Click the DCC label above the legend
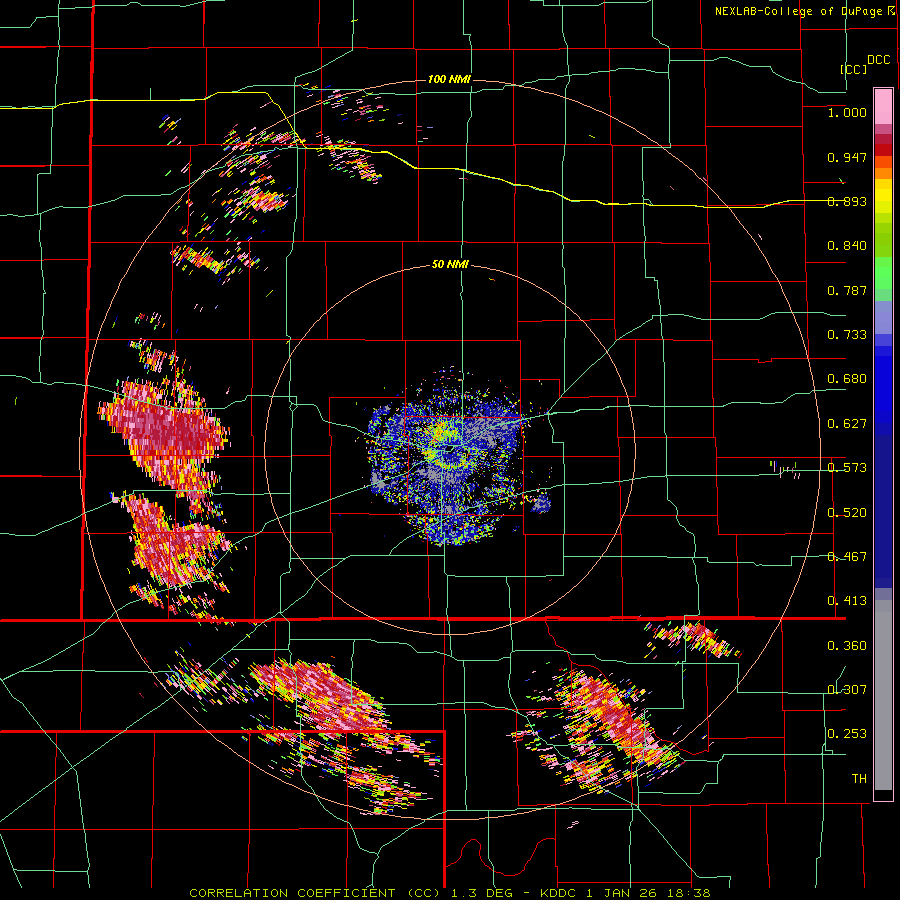Image resolution: width=900 pixels, height=900 pixels. 879,60
